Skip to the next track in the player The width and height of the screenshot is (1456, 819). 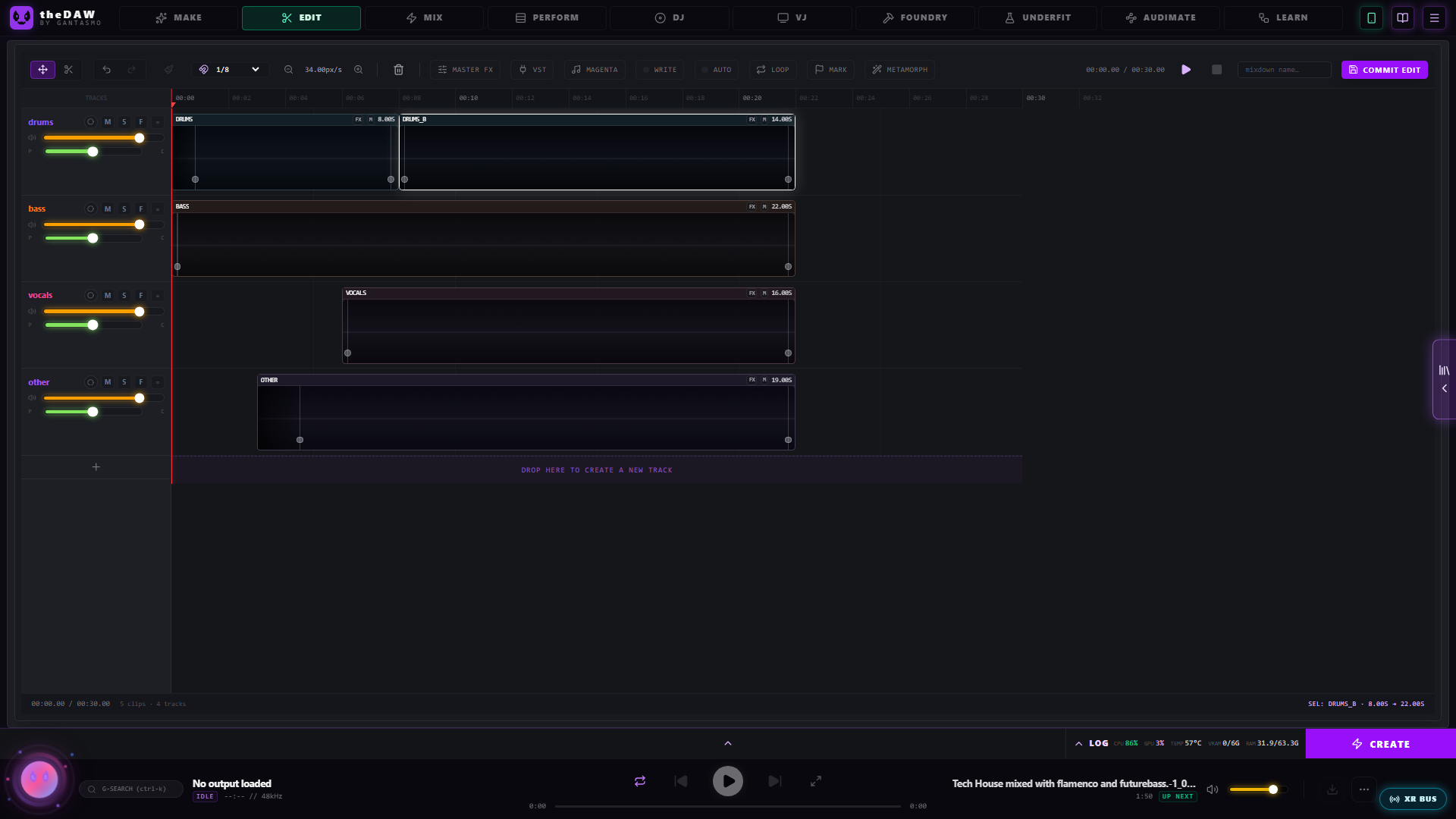click(774, 781)
